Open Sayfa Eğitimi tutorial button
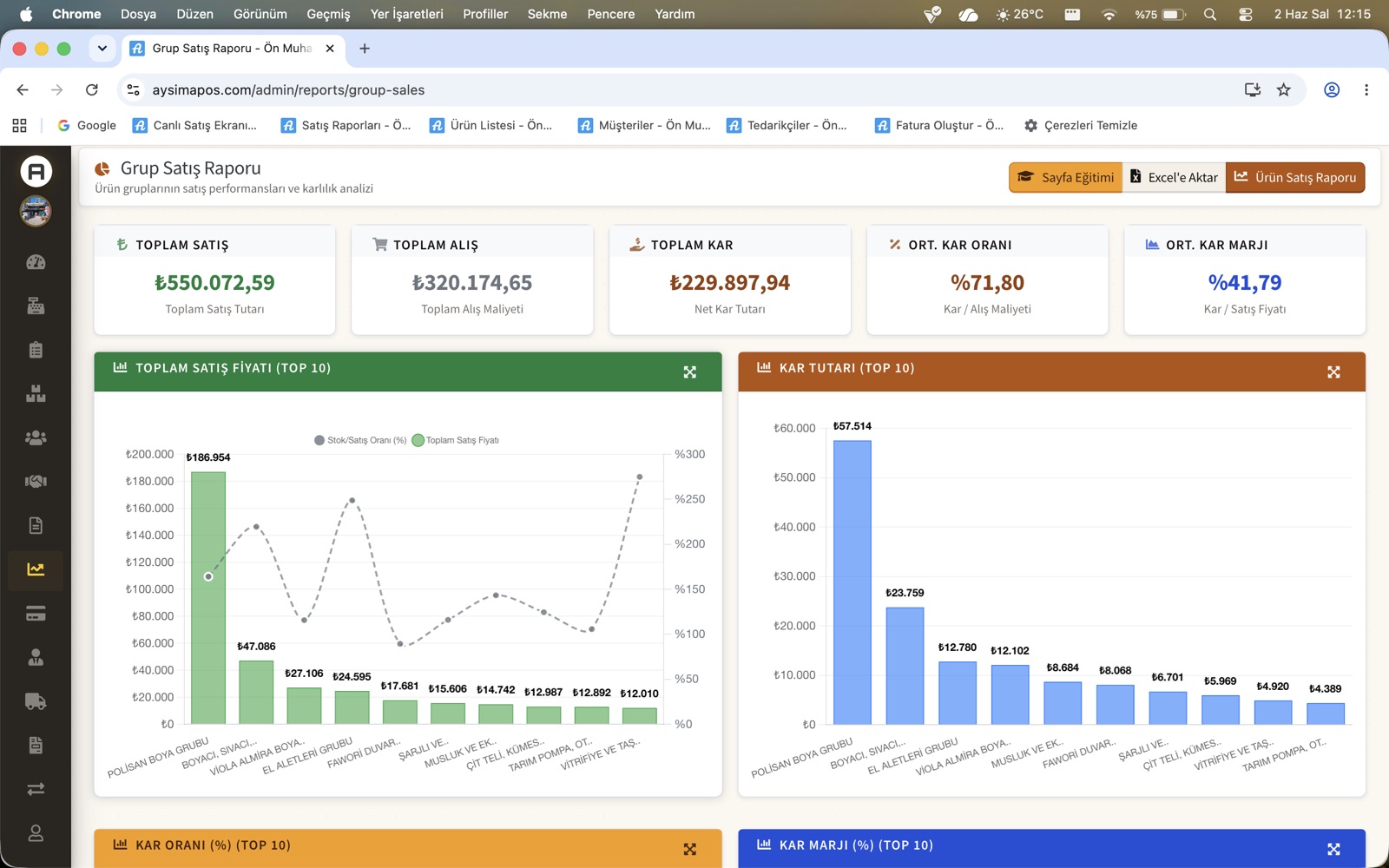Viewport: 1389px width, 868px height. pyautogui.click(x=1066, y=177)
